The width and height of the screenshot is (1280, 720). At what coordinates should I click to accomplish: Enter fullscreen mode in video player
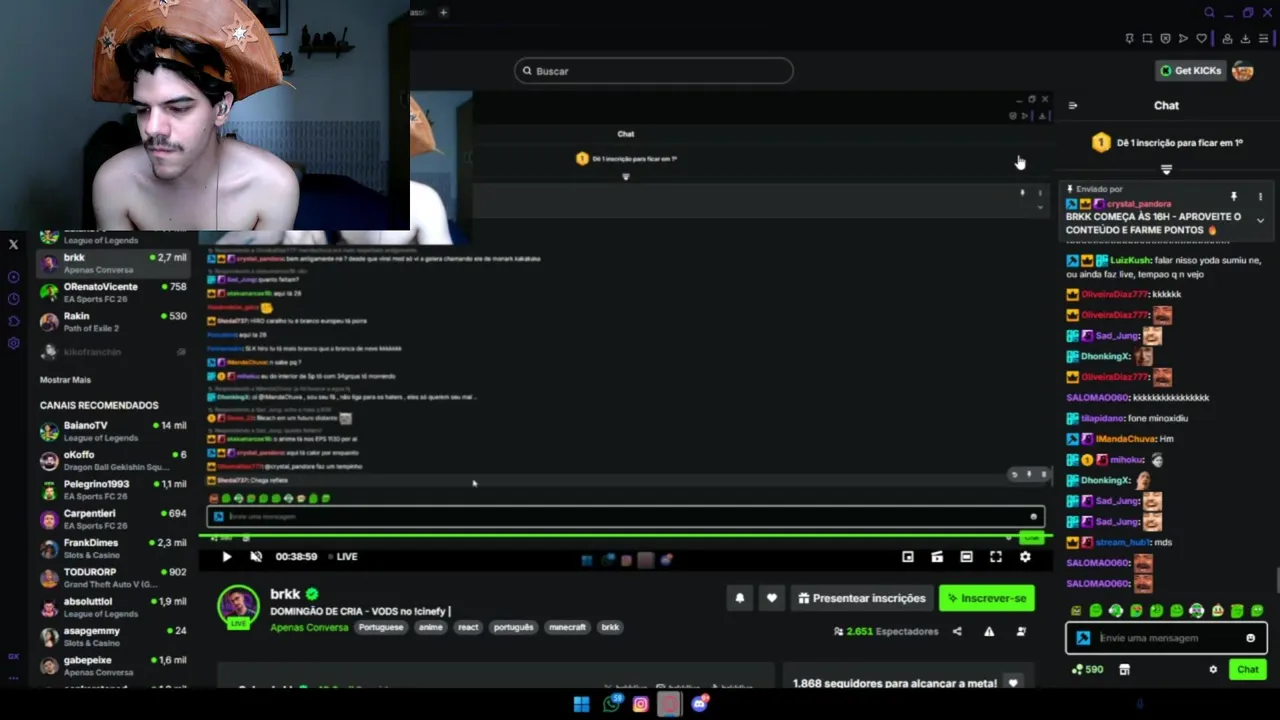click(996, 557)
